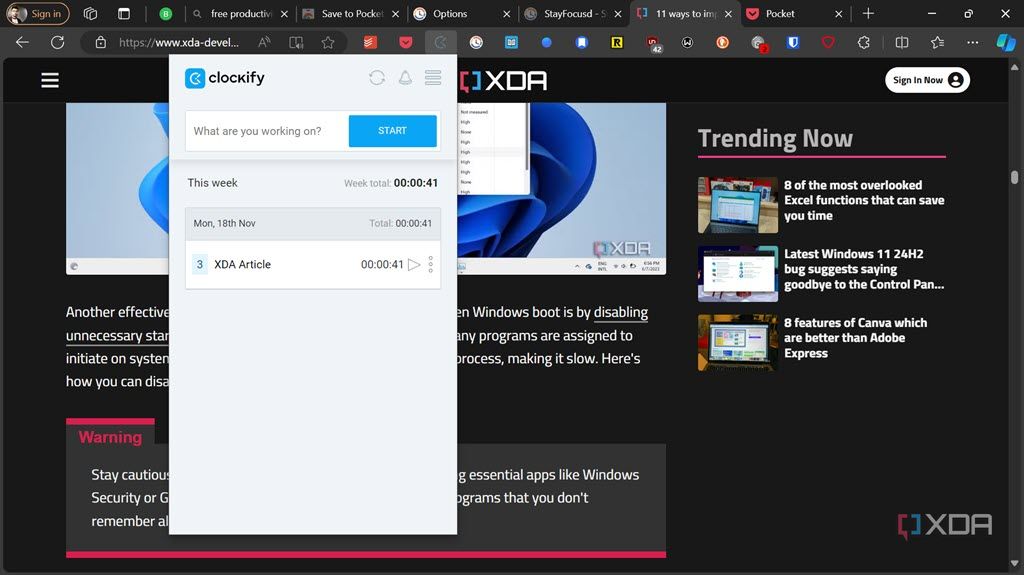Open the XDA site hamburger menu
The height and width of the screenshot is (575, 1024).
tap(50, 80)
